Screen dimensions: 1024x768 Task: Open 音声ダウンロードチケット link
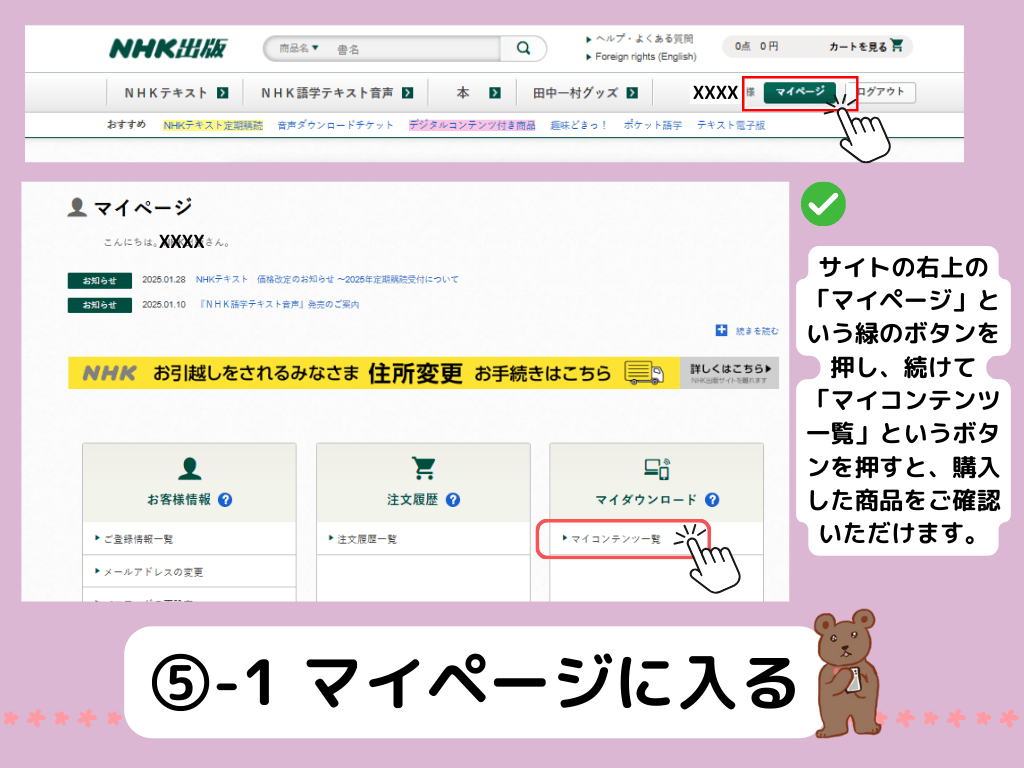(x=336, y=125)
